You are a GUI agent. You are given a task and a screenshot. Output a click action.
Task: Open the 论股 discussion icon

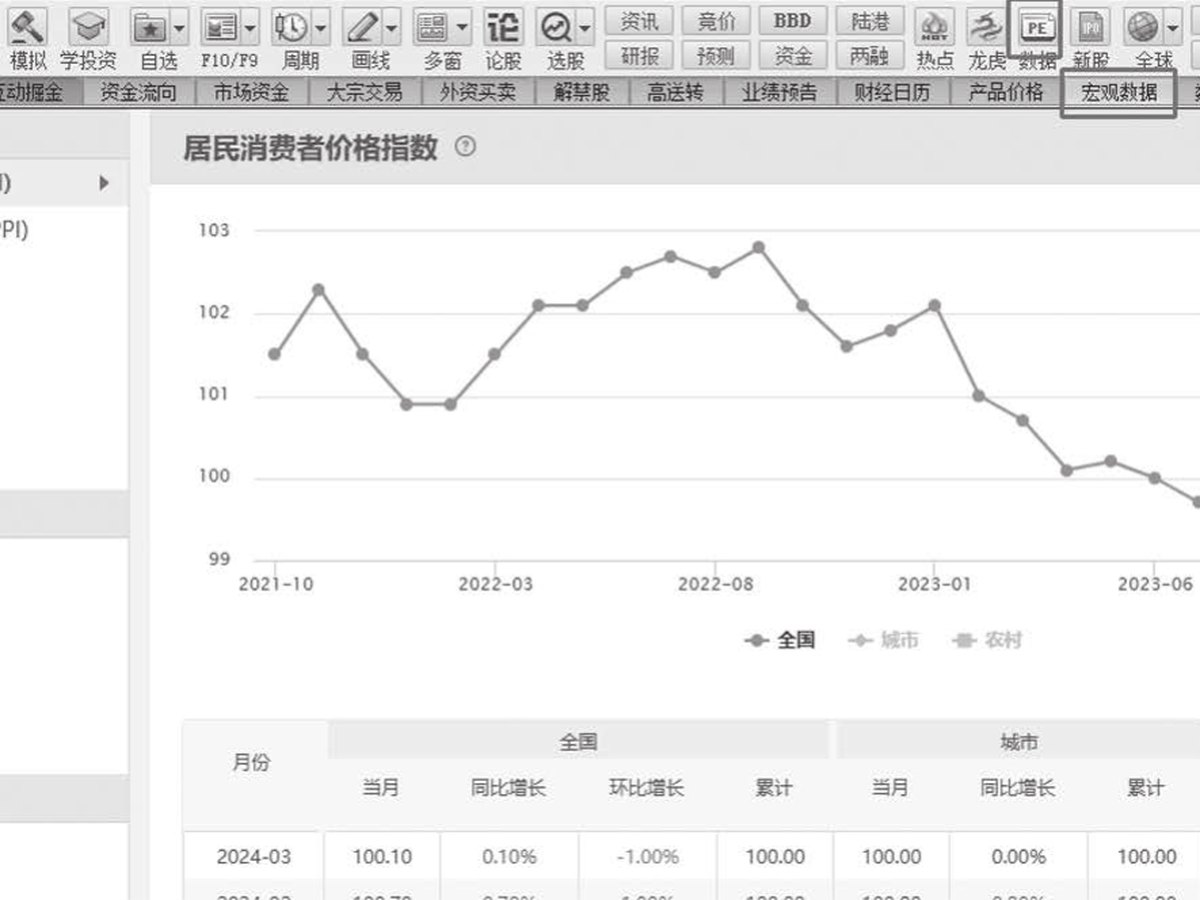pyautogui.click(x=503, y=26)
